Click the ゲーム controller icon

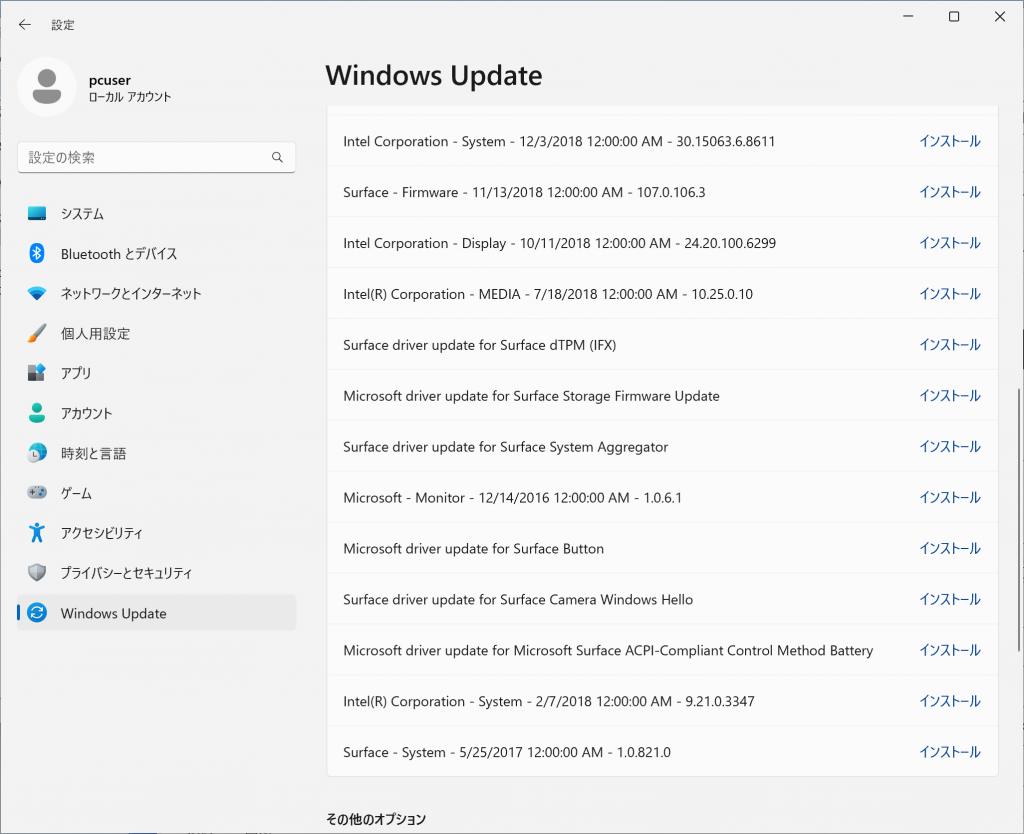click(37, 492)
